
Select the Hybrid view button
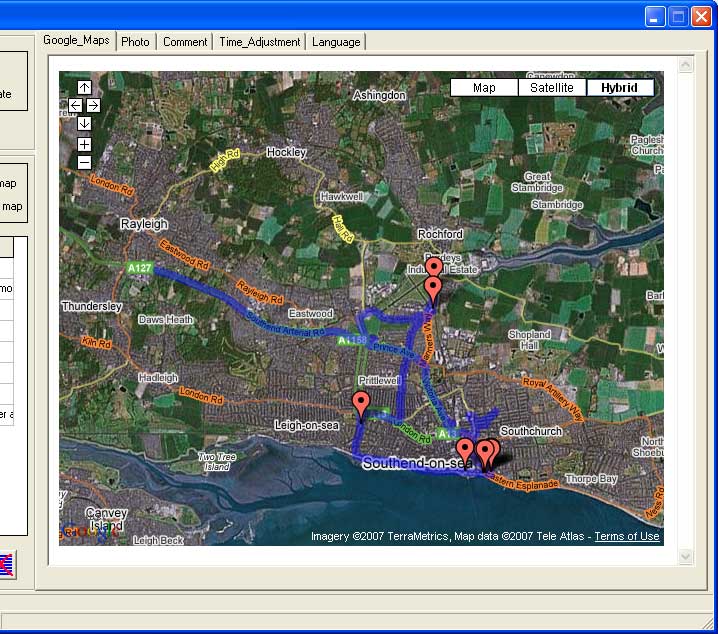pyautogui.click(x=620, y=87)
